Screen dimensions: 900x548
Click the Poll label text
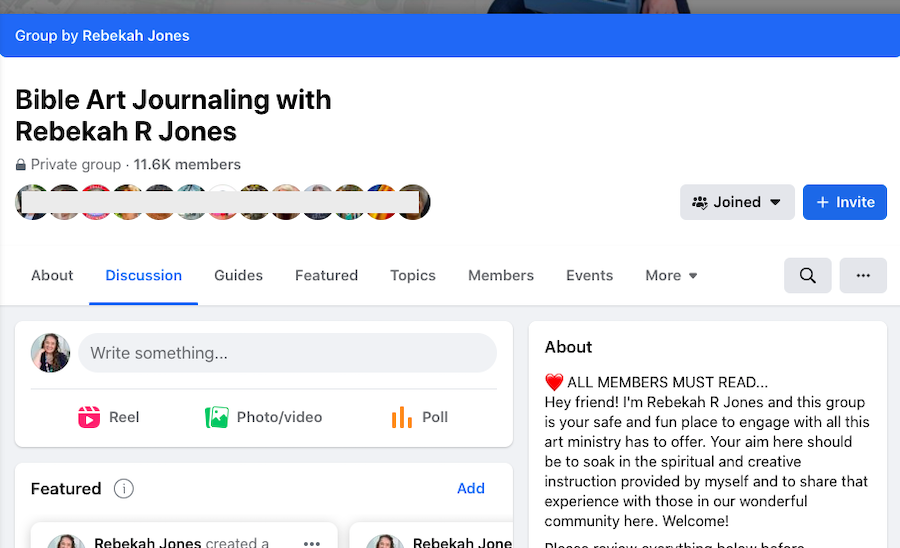435,417
